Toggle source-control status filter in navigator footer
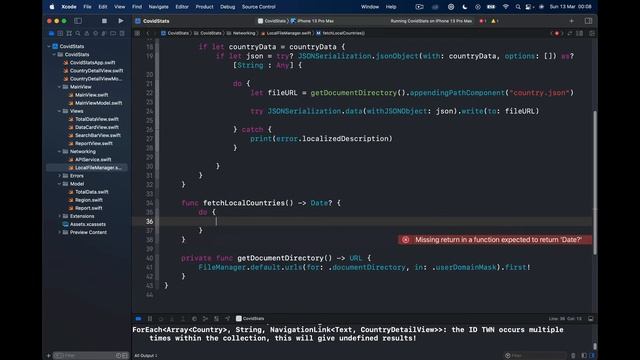Viewport: 640px width, 360px height. point(124,356)
